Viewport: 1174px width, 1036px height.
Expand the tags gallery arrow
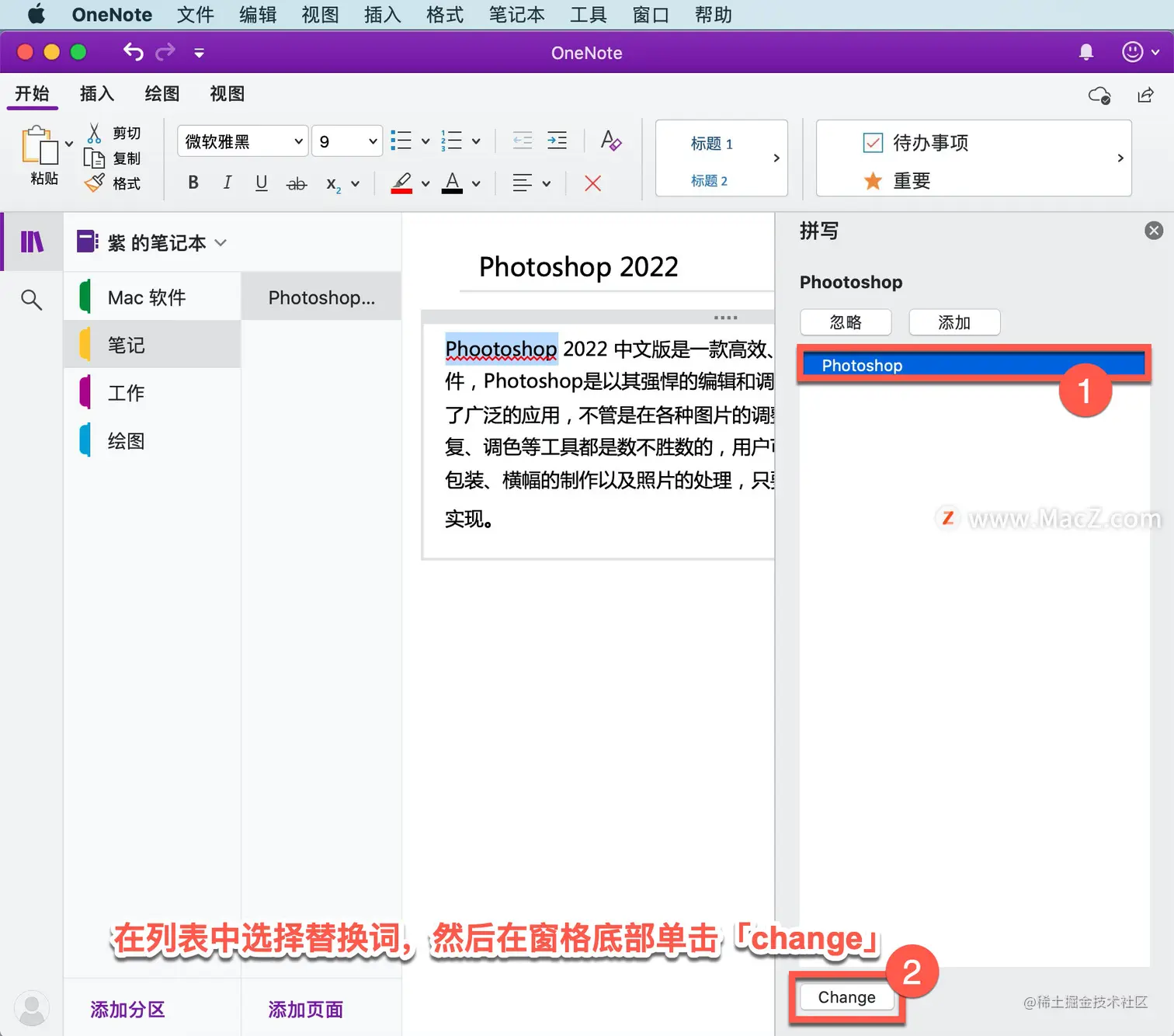pyautogui.click(x=1120, y=158)
